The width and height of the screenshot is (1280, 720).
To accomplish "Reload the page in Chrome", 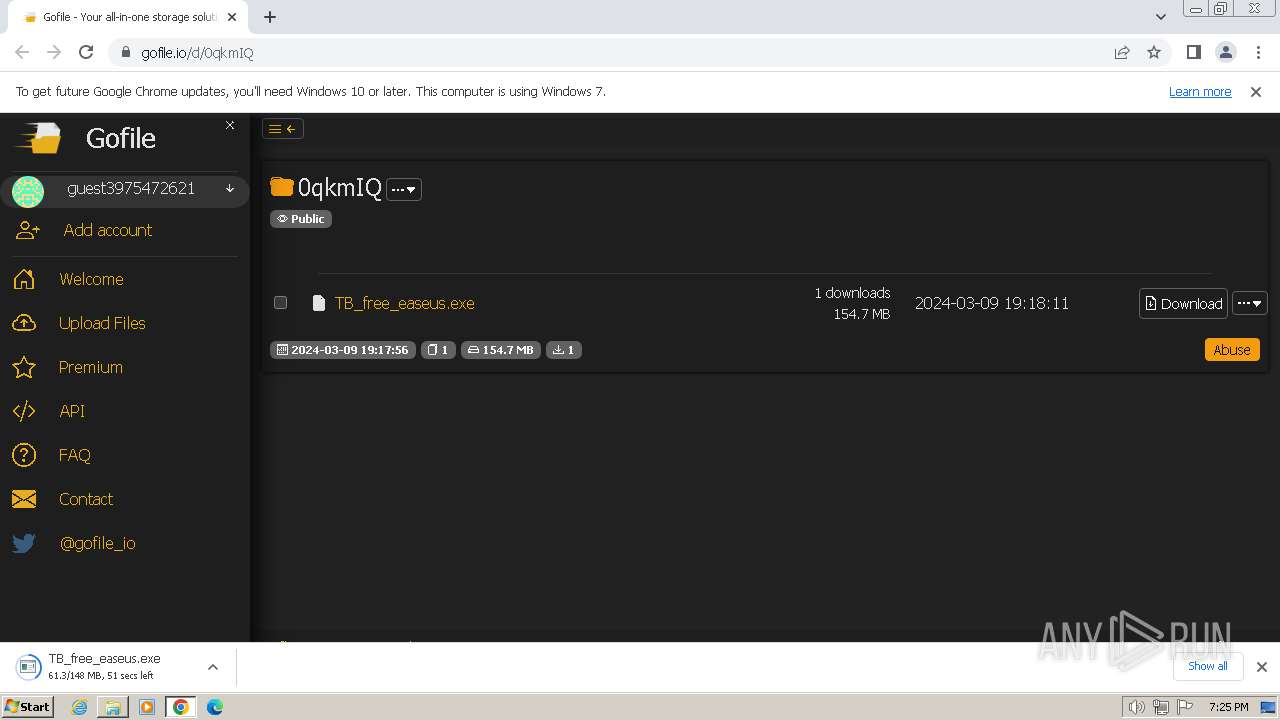I will pos(86,52).
